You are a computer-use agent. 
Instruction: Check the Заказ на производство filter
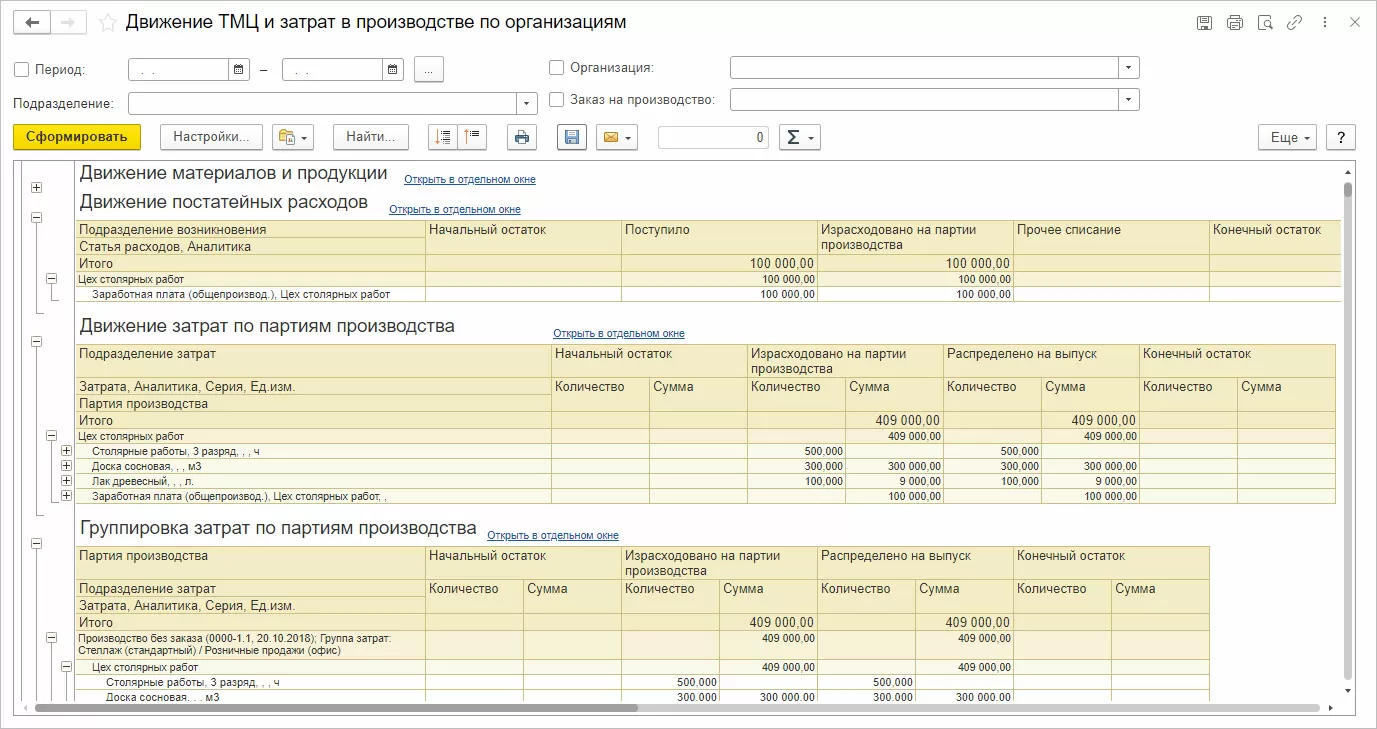click(557, 99)
